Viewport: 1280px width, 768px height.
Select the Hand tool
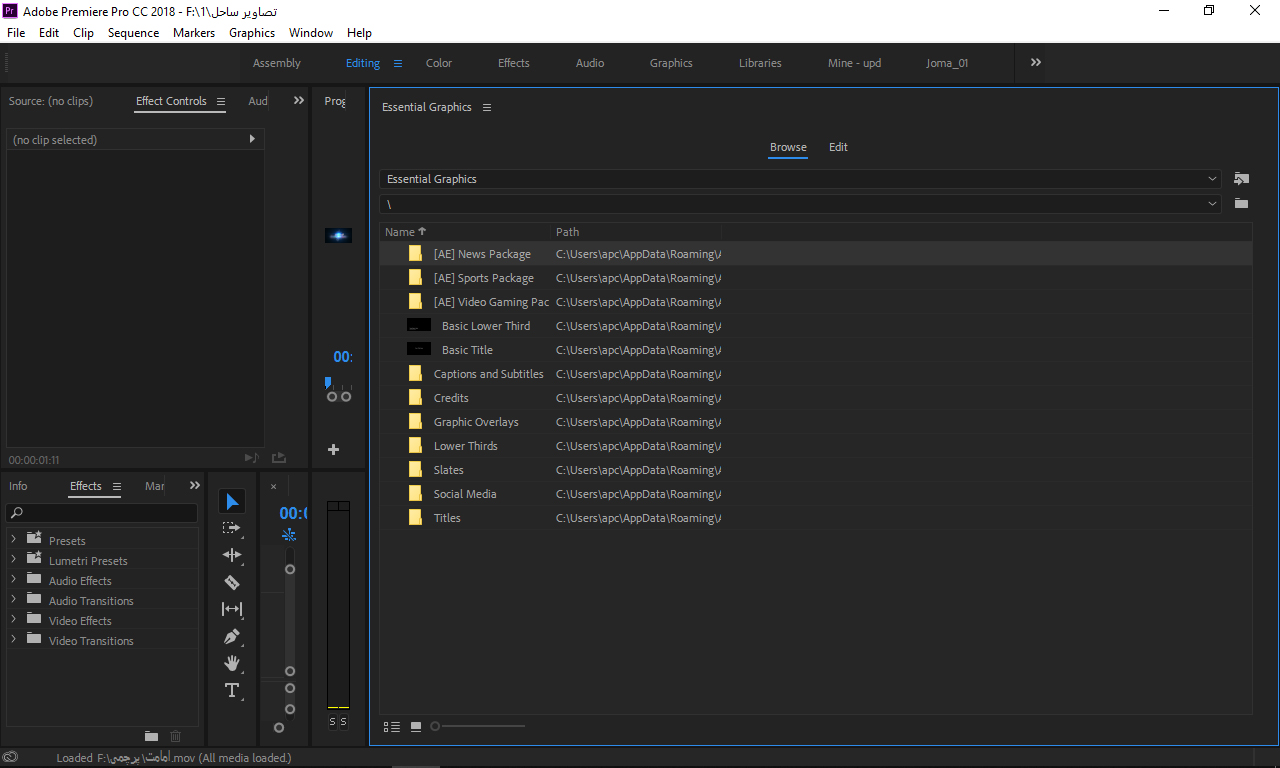pyautogui.click(x=232, y=663)
